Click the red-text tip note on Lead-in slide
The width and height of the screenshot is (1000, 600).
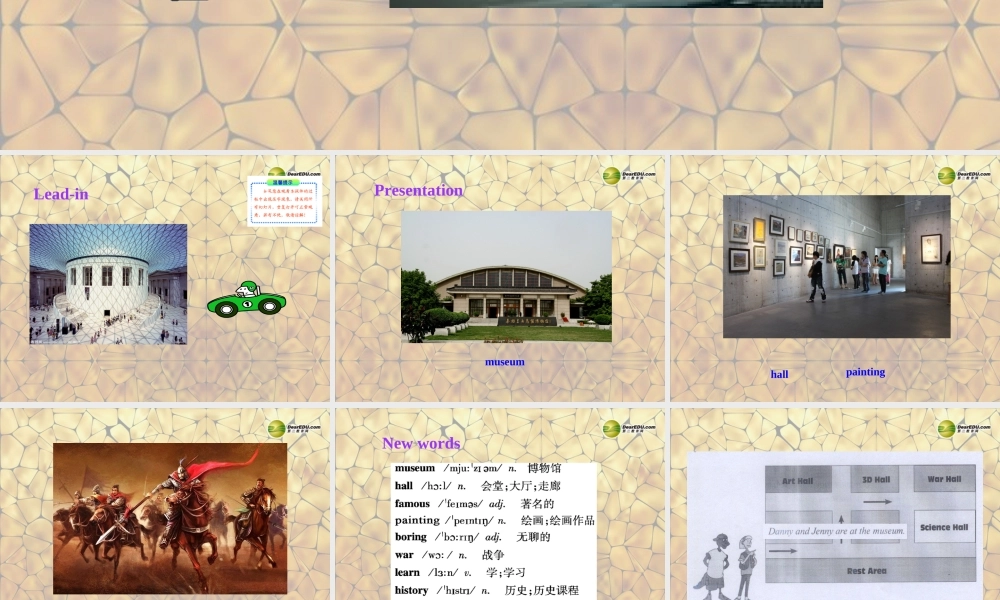[285, 201]
